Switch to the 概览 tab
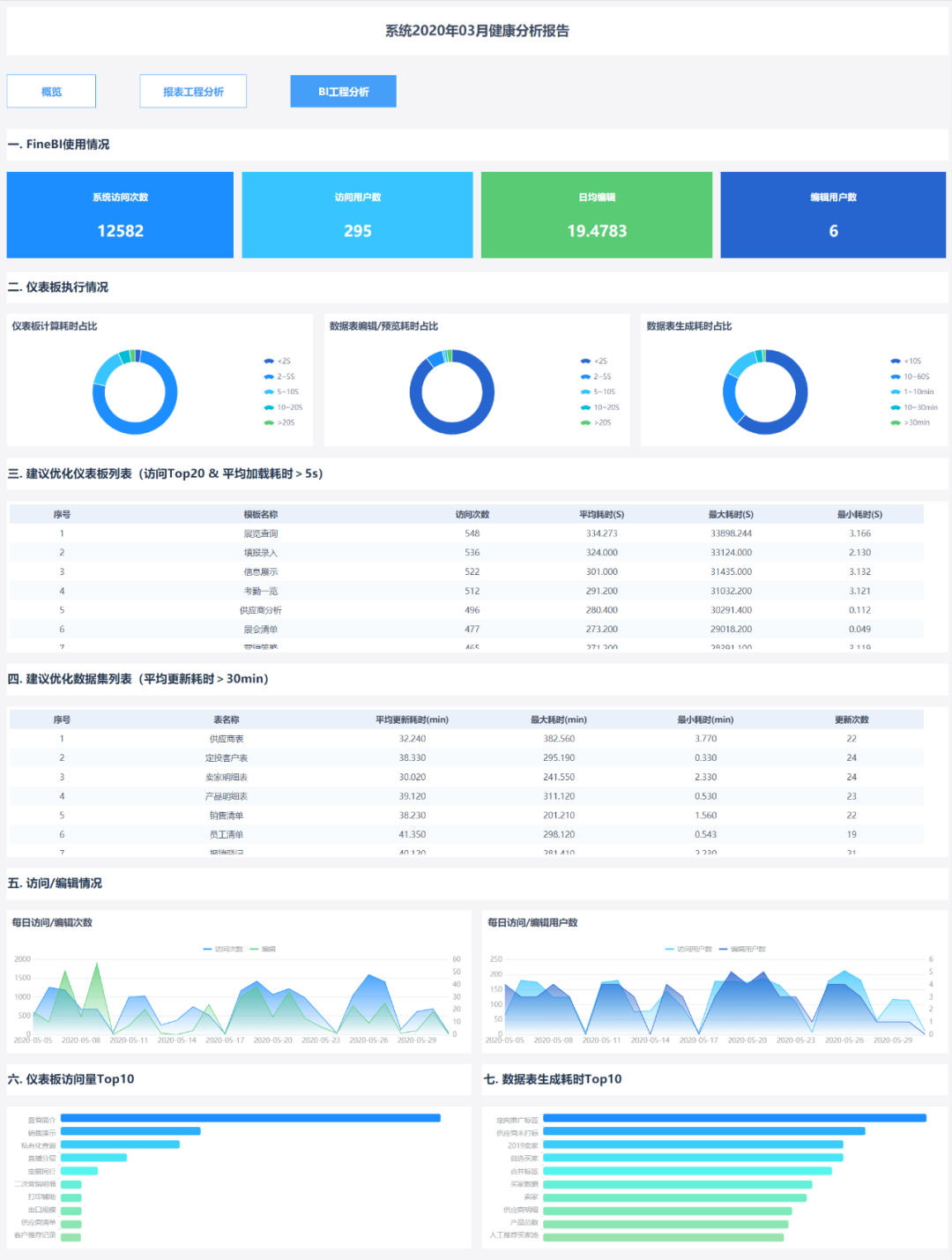This screenshot has width=952, height=1260. click(51, 92)
